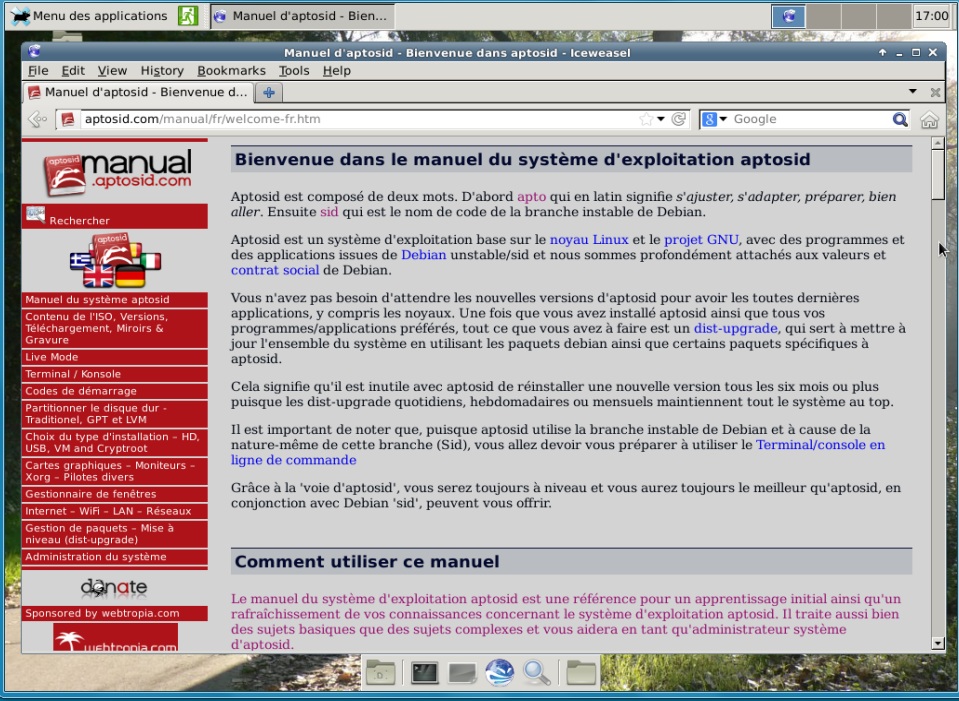This screenshot has height=701, width=959.
Task: Choose the Italian flag language
Action: coord(150,261)
